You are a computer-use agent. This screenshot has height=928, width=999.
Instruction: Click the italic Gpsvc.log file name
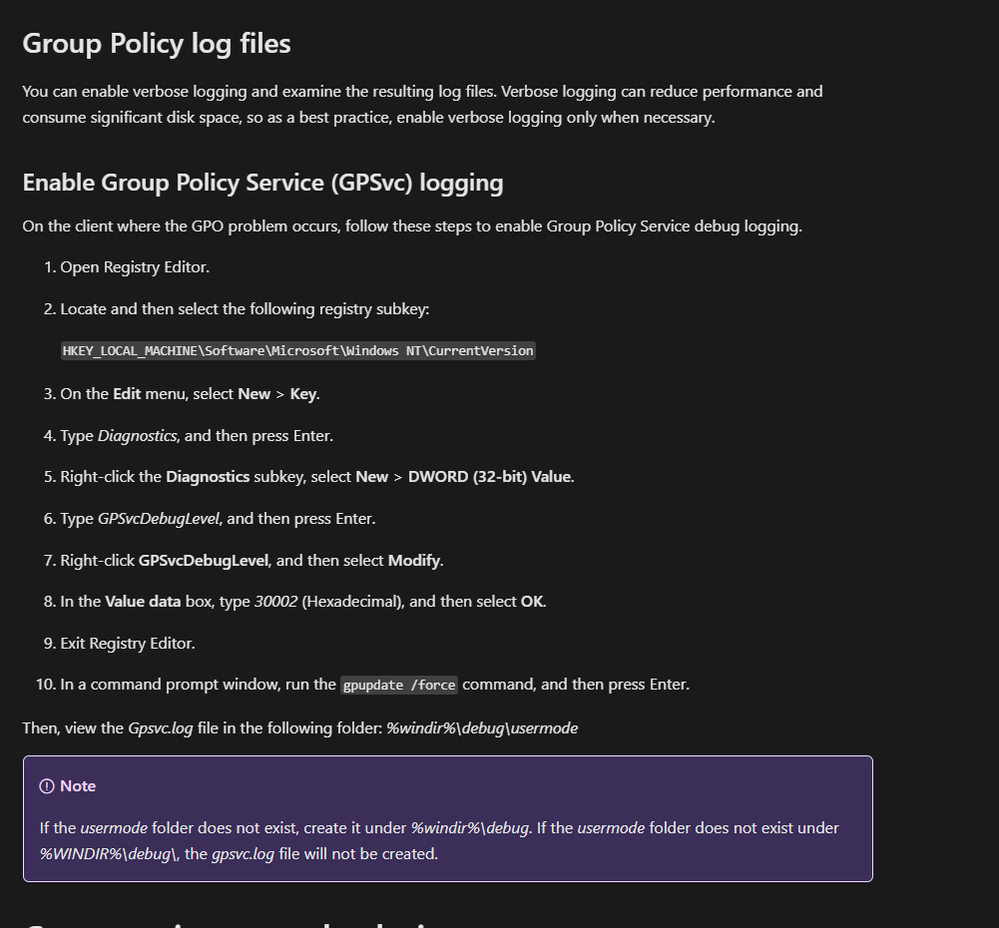pos(161,729)
